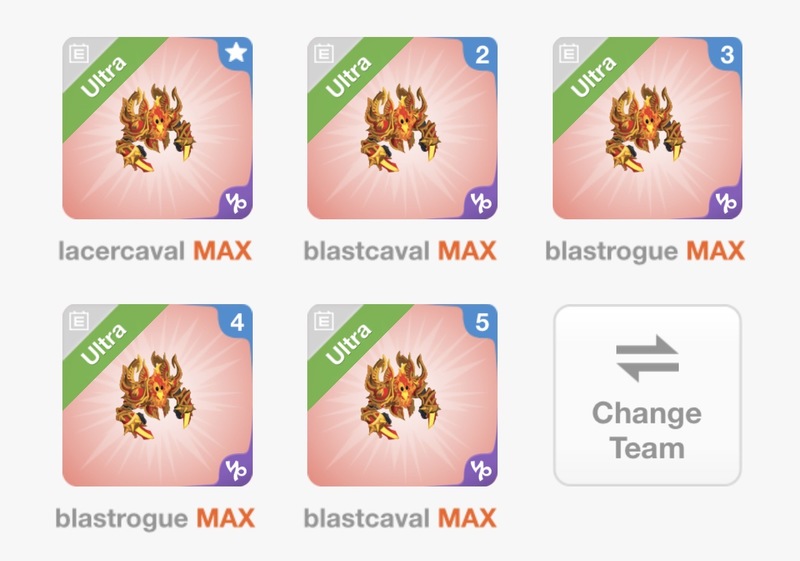This screenshot has height=561, width=800.
Task: Click the star badge on lacercaval card
Action: click(236, 53)
